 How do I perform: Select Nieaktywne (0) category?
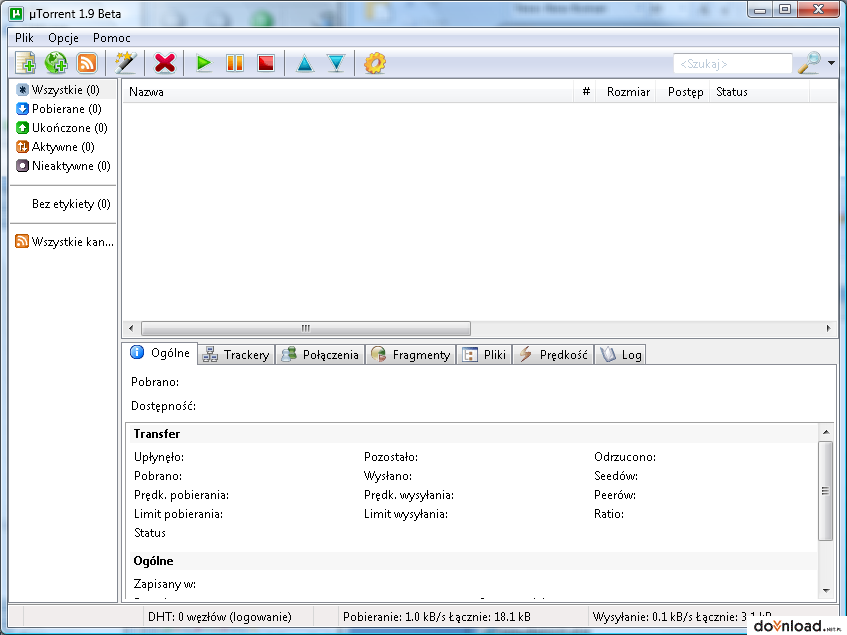64,166
